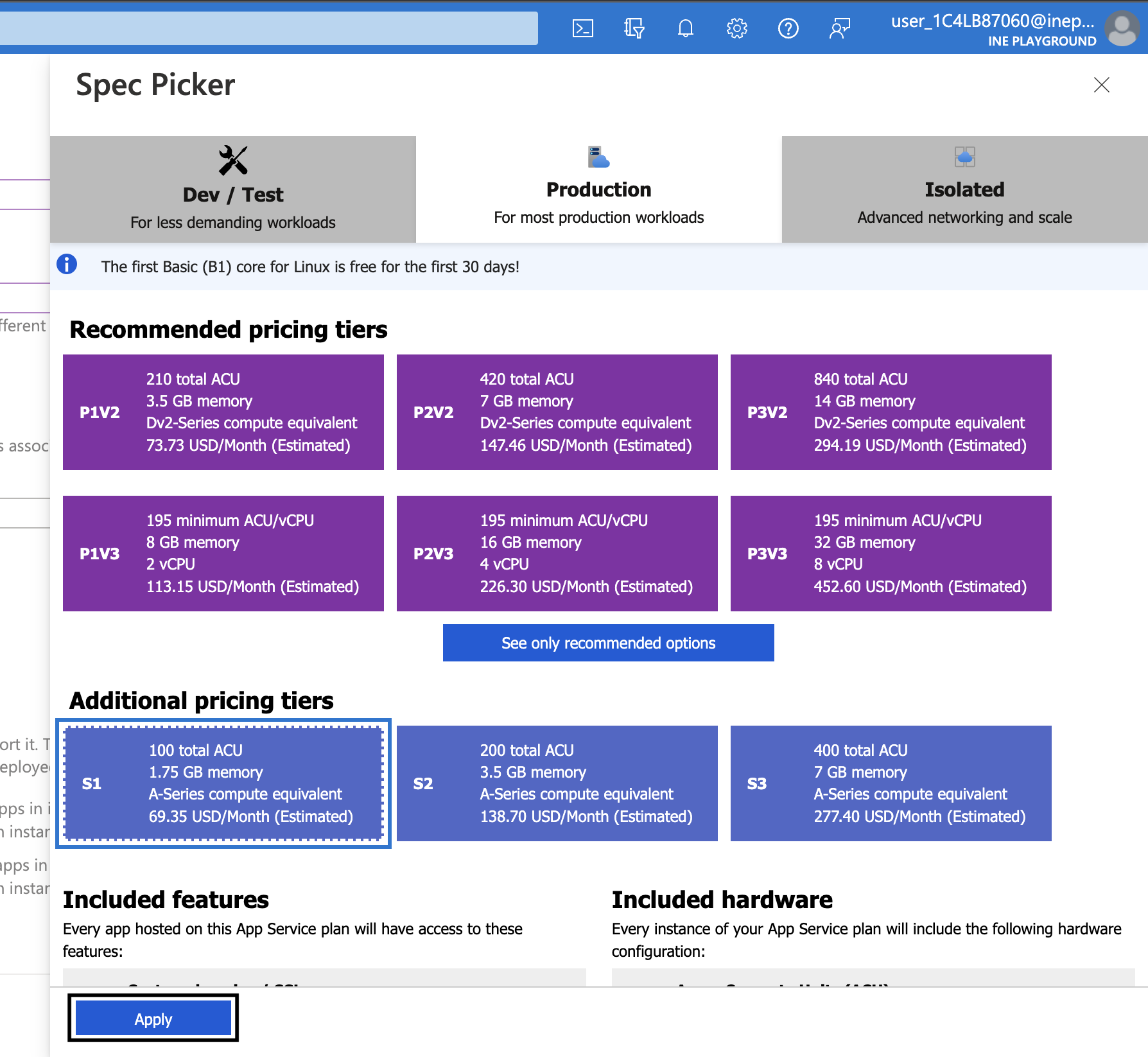Select the P1V2 pricing tier
Screen dimensions: 1148x1057
223,412
